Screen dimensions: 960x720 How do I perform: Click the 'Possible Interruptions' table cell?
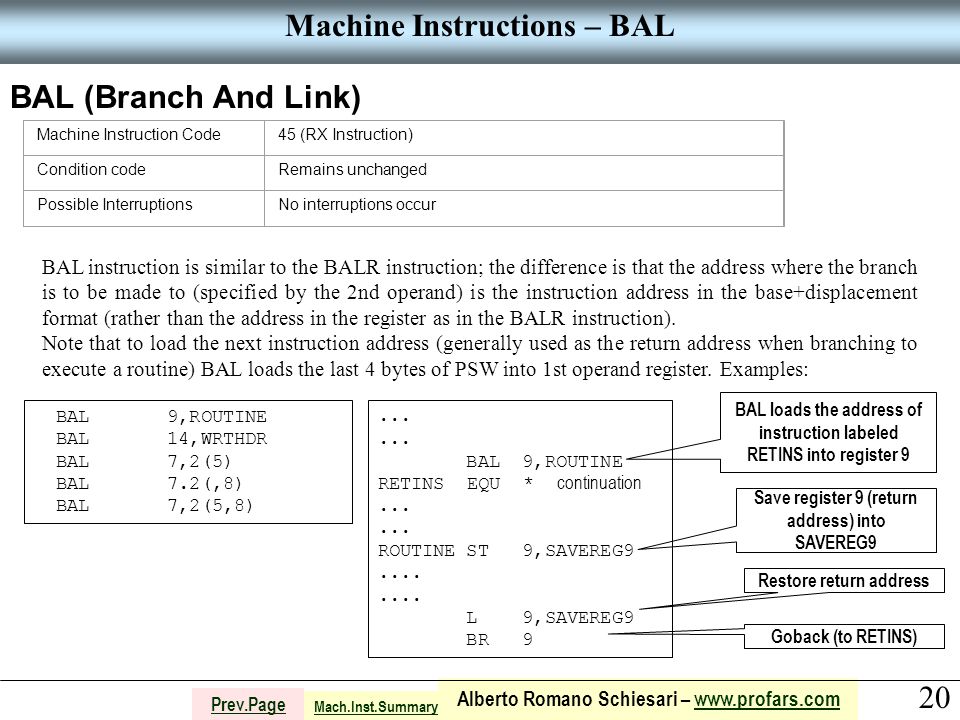click(144, 208)
